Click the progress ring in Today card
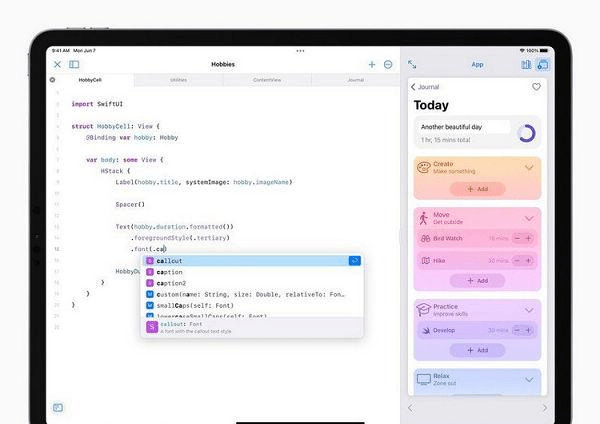600x424 pixels. [x=527, y=134]
